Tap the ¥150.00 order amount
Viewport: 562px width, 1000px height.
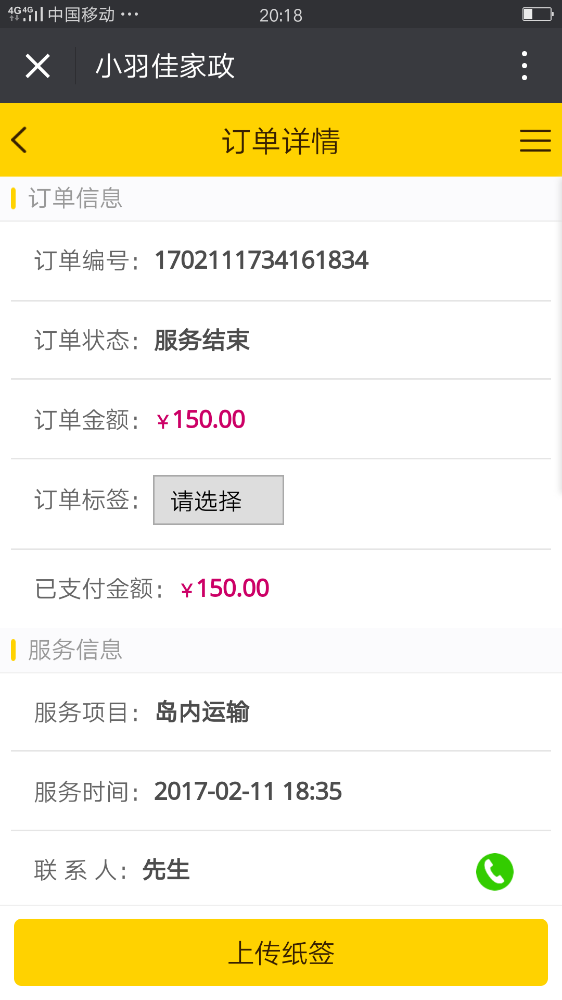point(201,420)
